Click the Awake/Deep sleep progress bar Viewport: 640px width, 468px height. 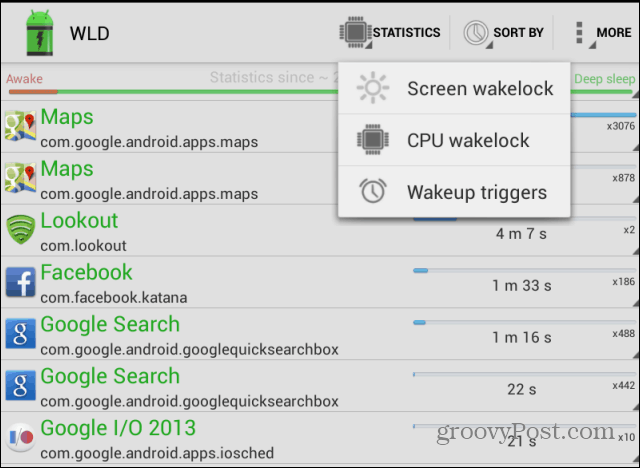(320, 92)
